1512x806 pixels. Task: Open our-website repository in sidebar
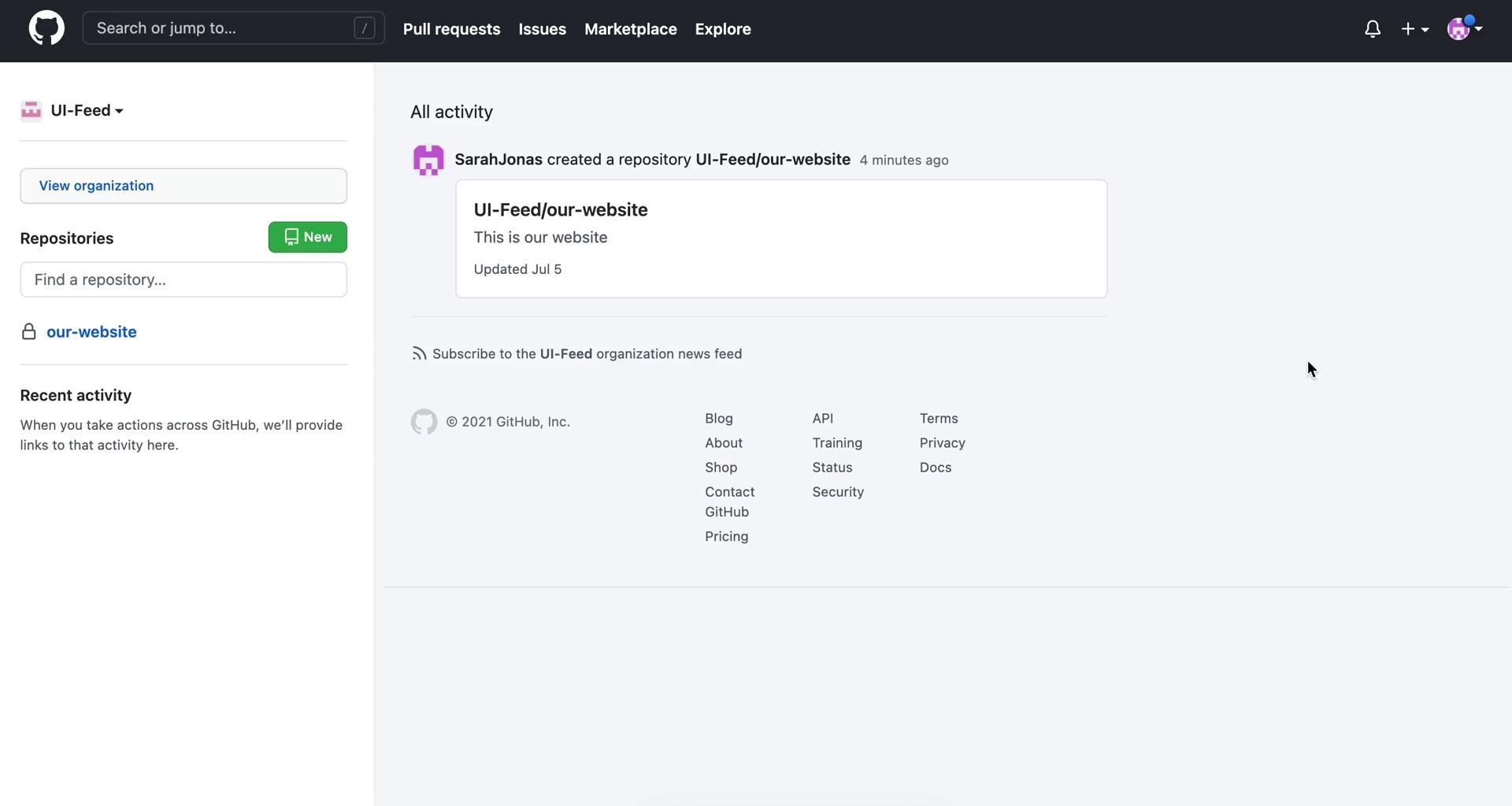point(91,331)
